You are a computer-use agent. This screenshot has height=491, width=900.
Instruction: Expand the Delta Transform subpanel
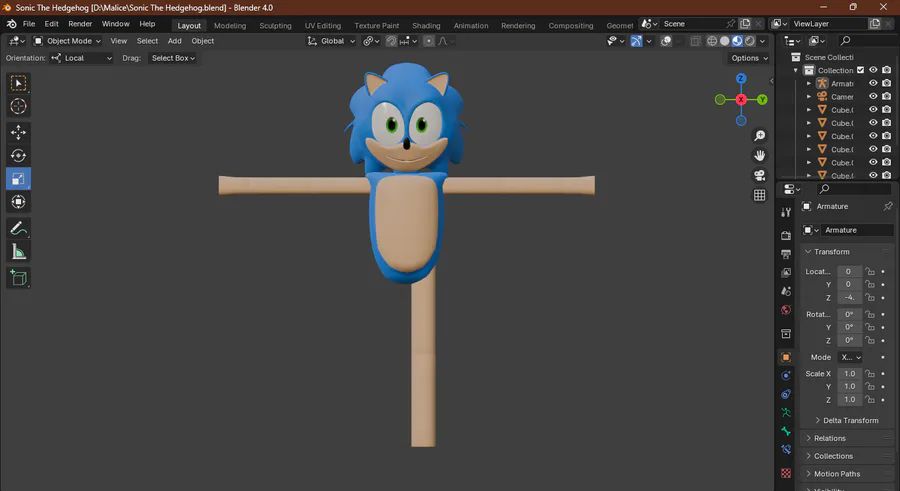847,420
